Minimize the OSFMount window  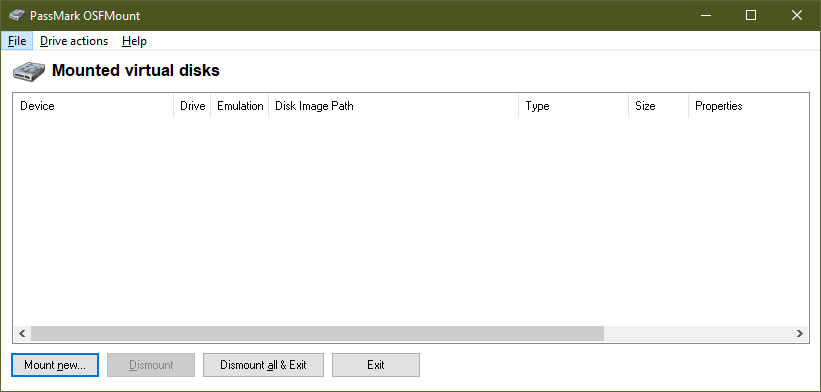click(706, 15)
